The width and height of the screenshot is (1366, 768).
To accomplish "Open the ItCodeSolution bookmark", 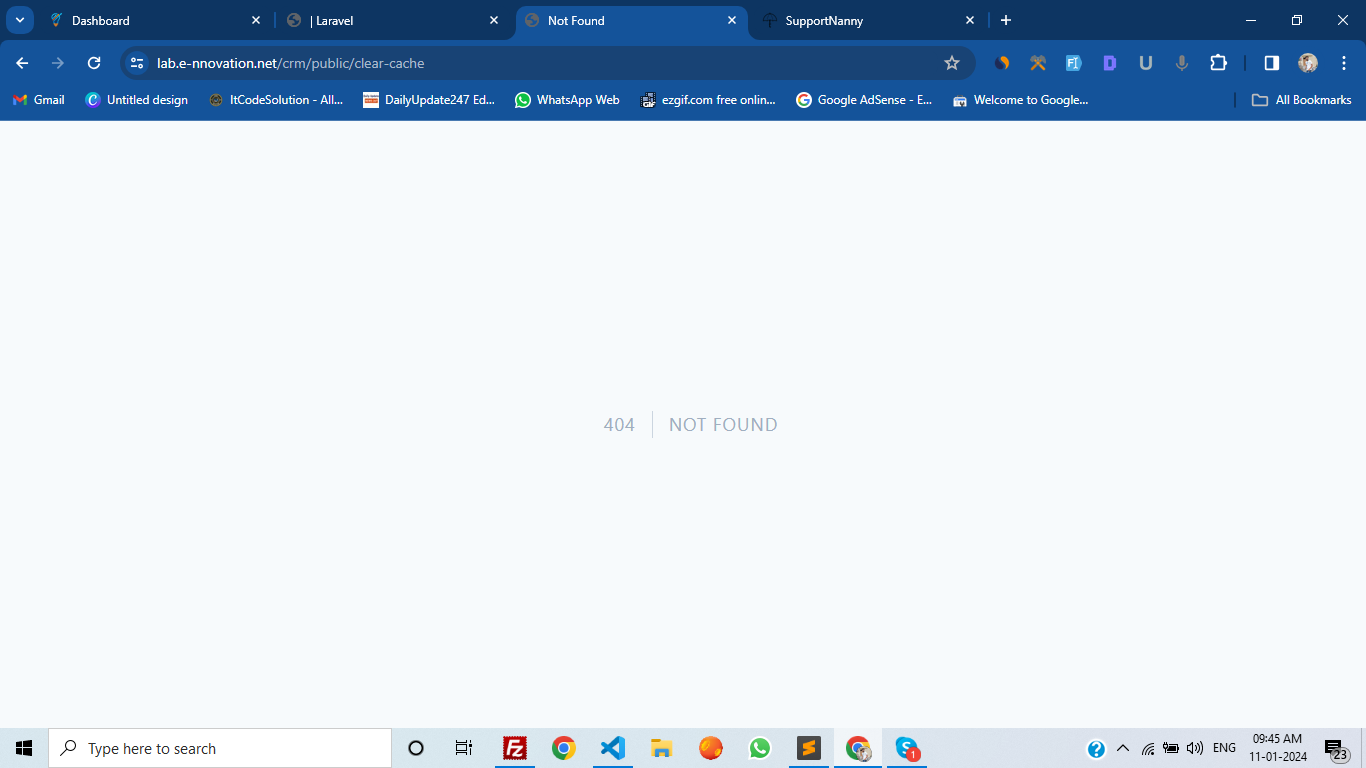I will coord(276,100).
